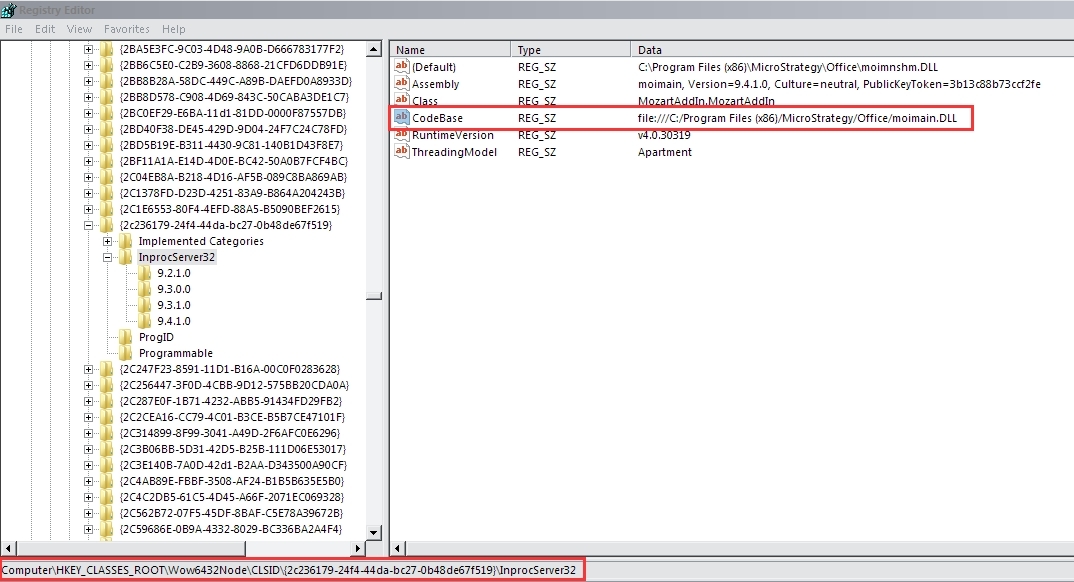
Task: Open the Favorites menu
Action: [127, 29]
